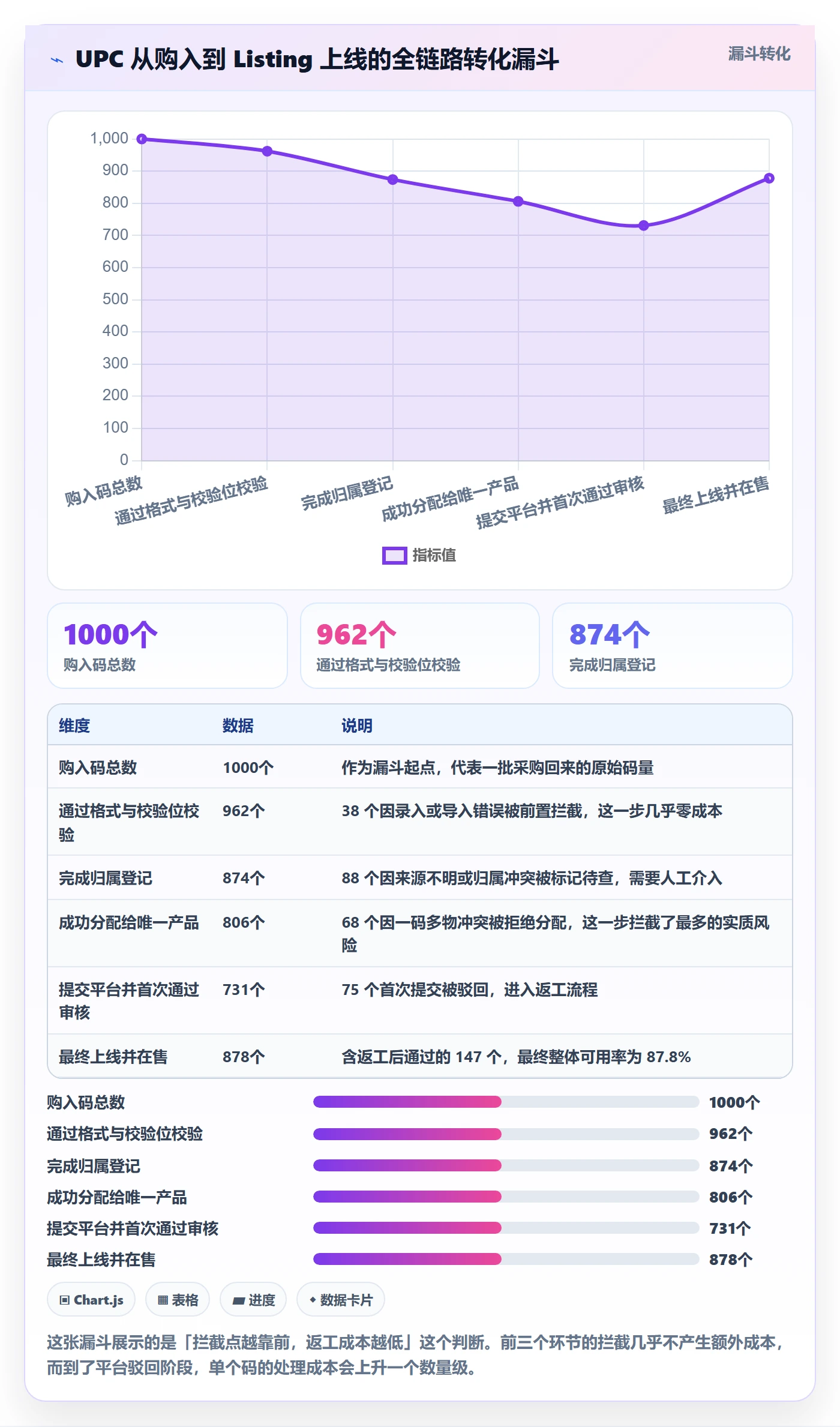Click the progress bar for 完成归属登记
Viewport: 840px width, 1427px height.
506,1165
